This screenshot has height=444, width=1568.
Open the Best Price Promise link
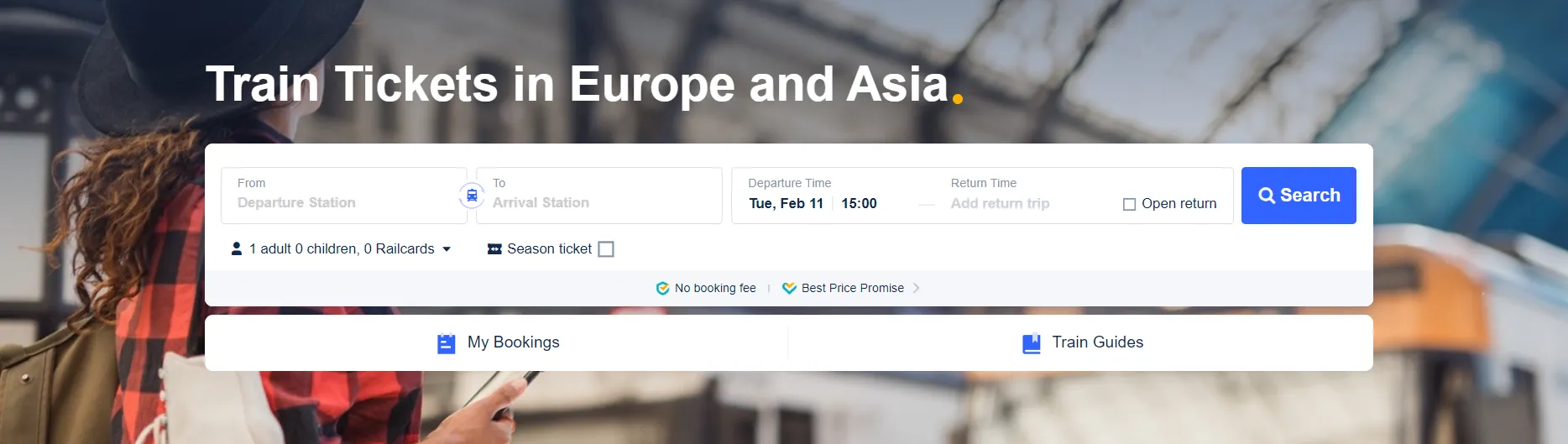click(x=851, y=288)
